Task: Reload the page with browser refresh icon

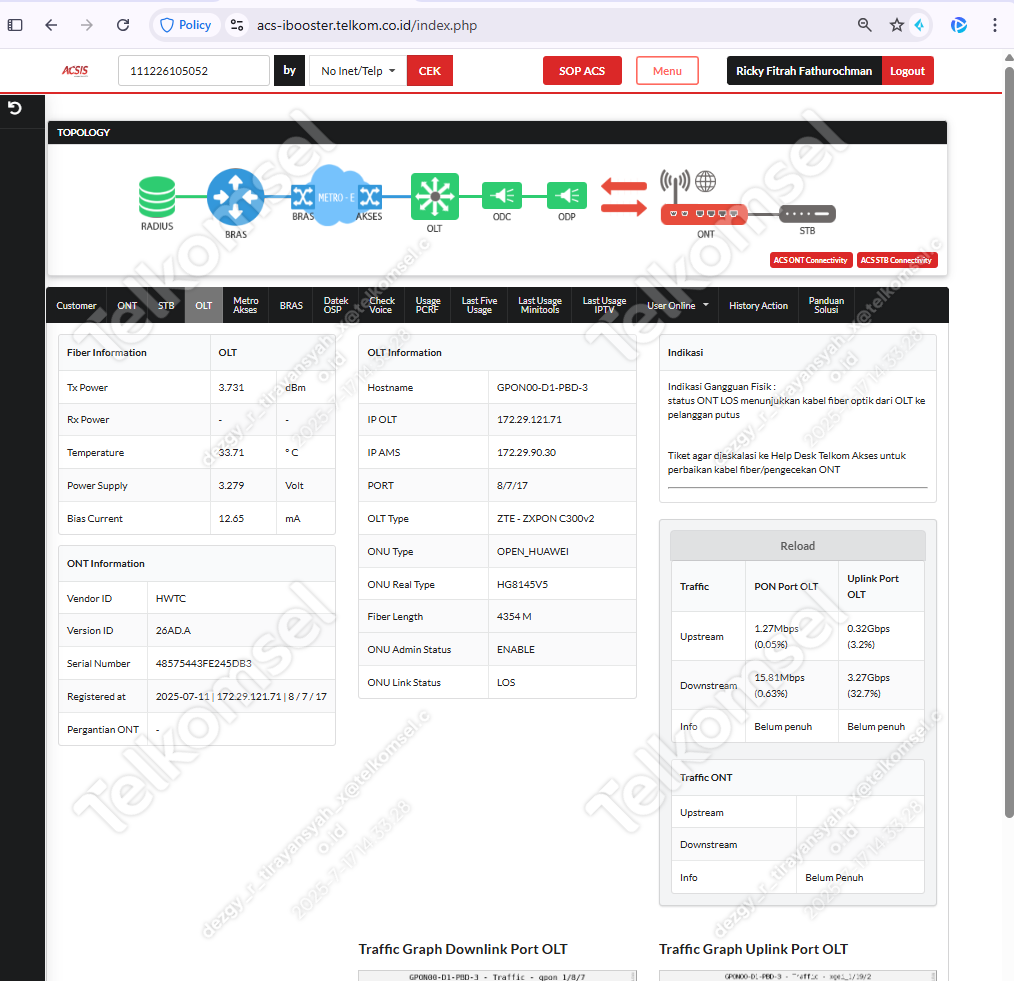Action: [123, 25]
